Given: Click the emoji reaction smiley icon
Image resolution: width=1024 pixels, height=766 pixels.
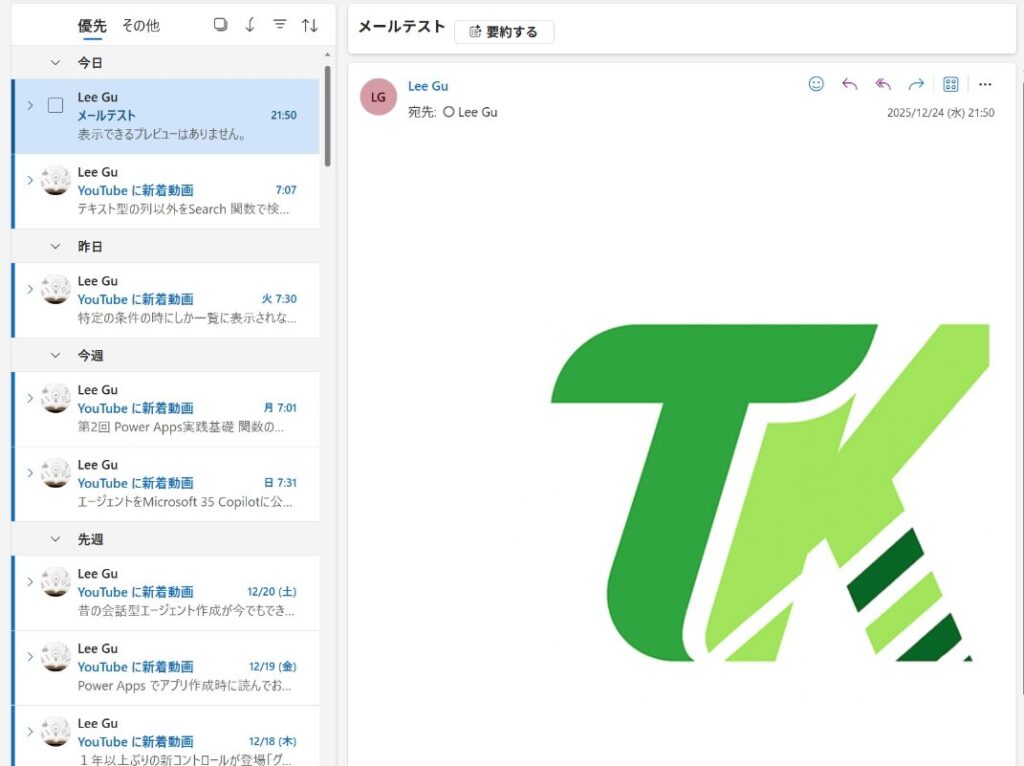Looking at the screenshot, I should (816, 85).
